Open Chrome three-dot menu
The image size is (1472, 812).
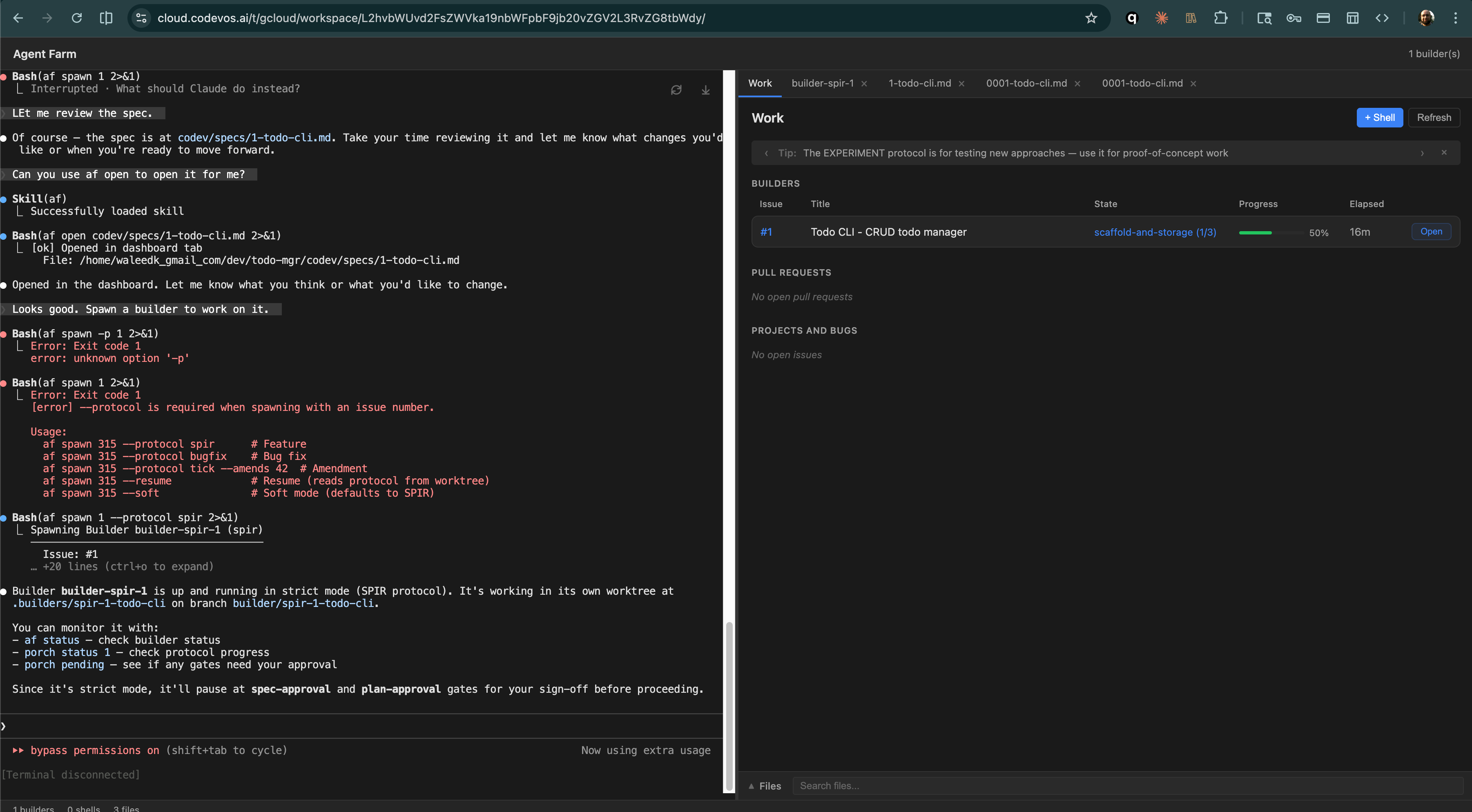coord(1455,18)
